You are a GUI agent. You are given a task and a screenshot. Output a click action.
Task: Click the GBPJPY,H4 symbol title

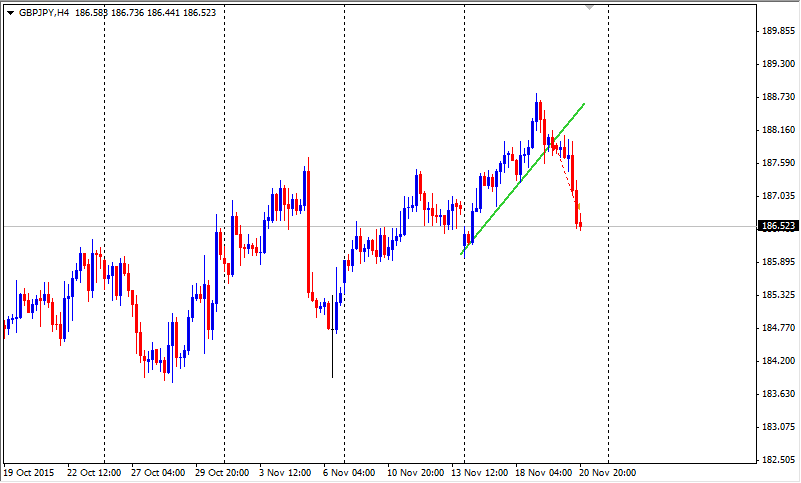[44, 13]
